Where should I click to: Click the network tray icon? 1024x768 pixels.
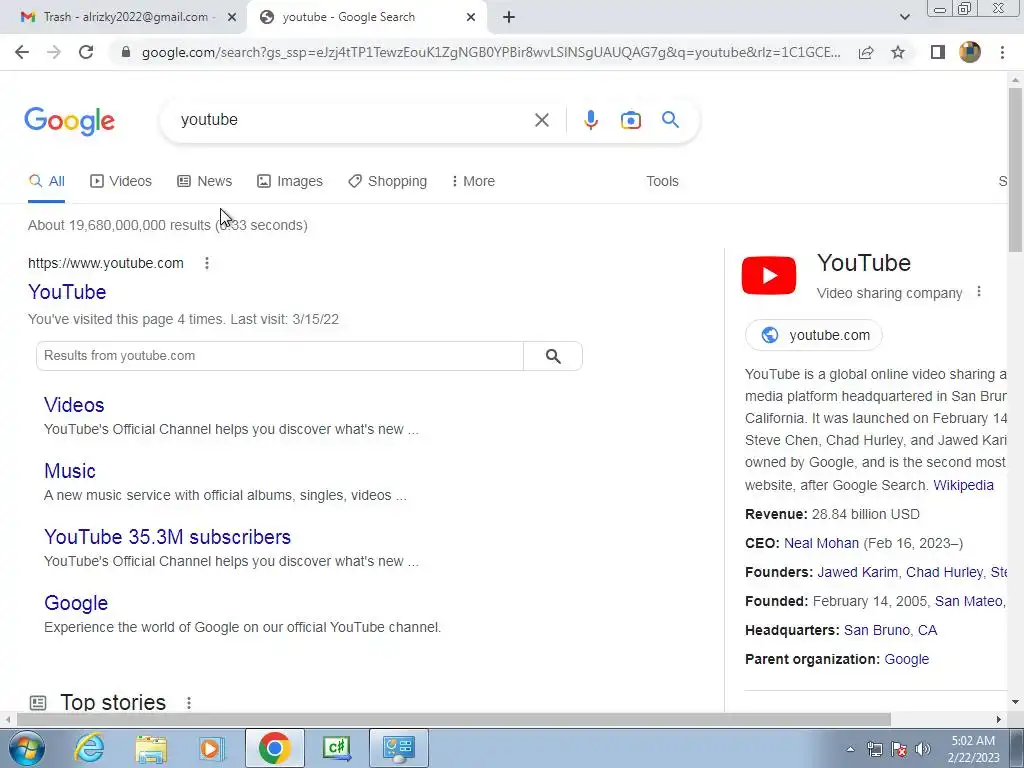point(874,749)
